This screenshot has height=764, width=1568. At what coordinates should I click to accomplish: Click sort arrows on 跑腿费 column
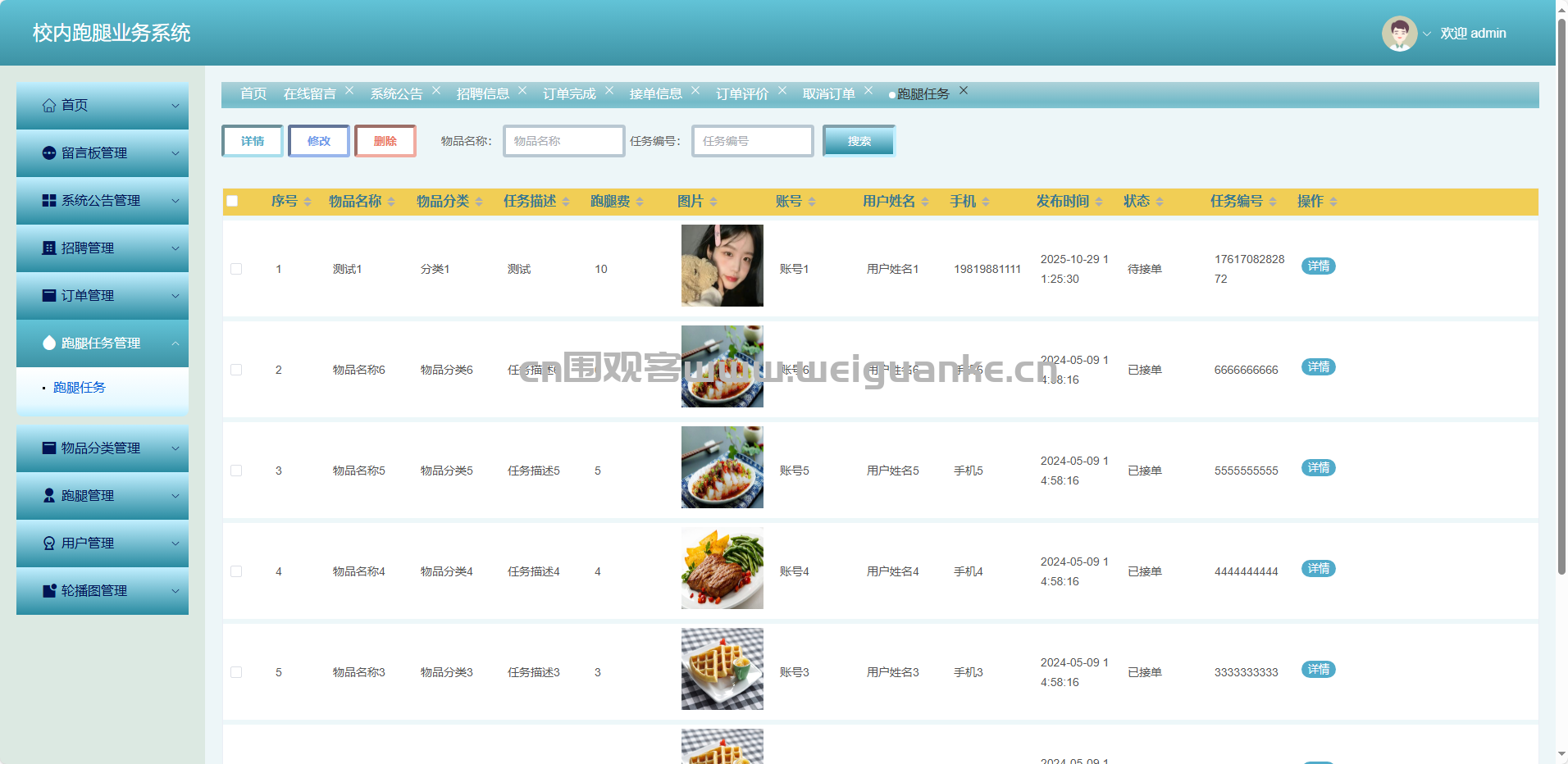point(640,202)
